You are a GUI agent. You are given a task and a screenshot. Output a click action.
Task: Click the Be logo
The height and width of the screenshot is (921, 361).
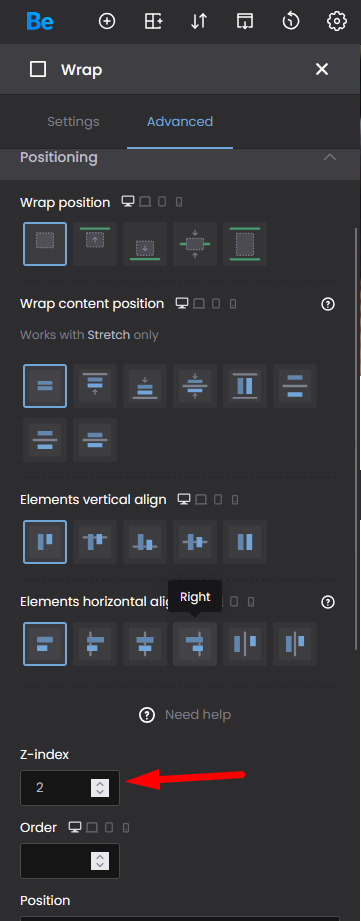(x=39, y=22)
